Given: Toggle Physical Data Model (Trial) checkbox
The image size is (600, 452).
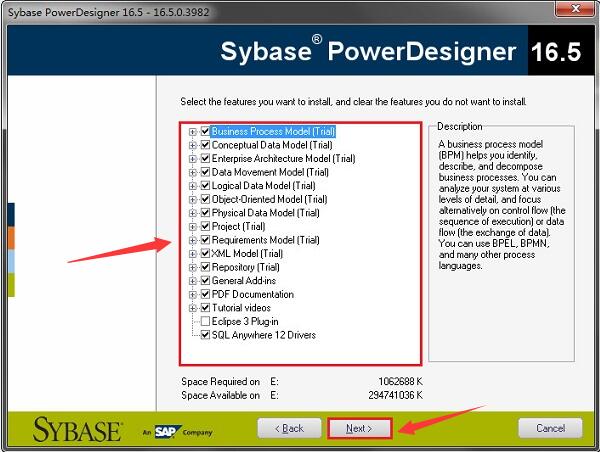Looking at the screenshot, I should coord(205,213).
